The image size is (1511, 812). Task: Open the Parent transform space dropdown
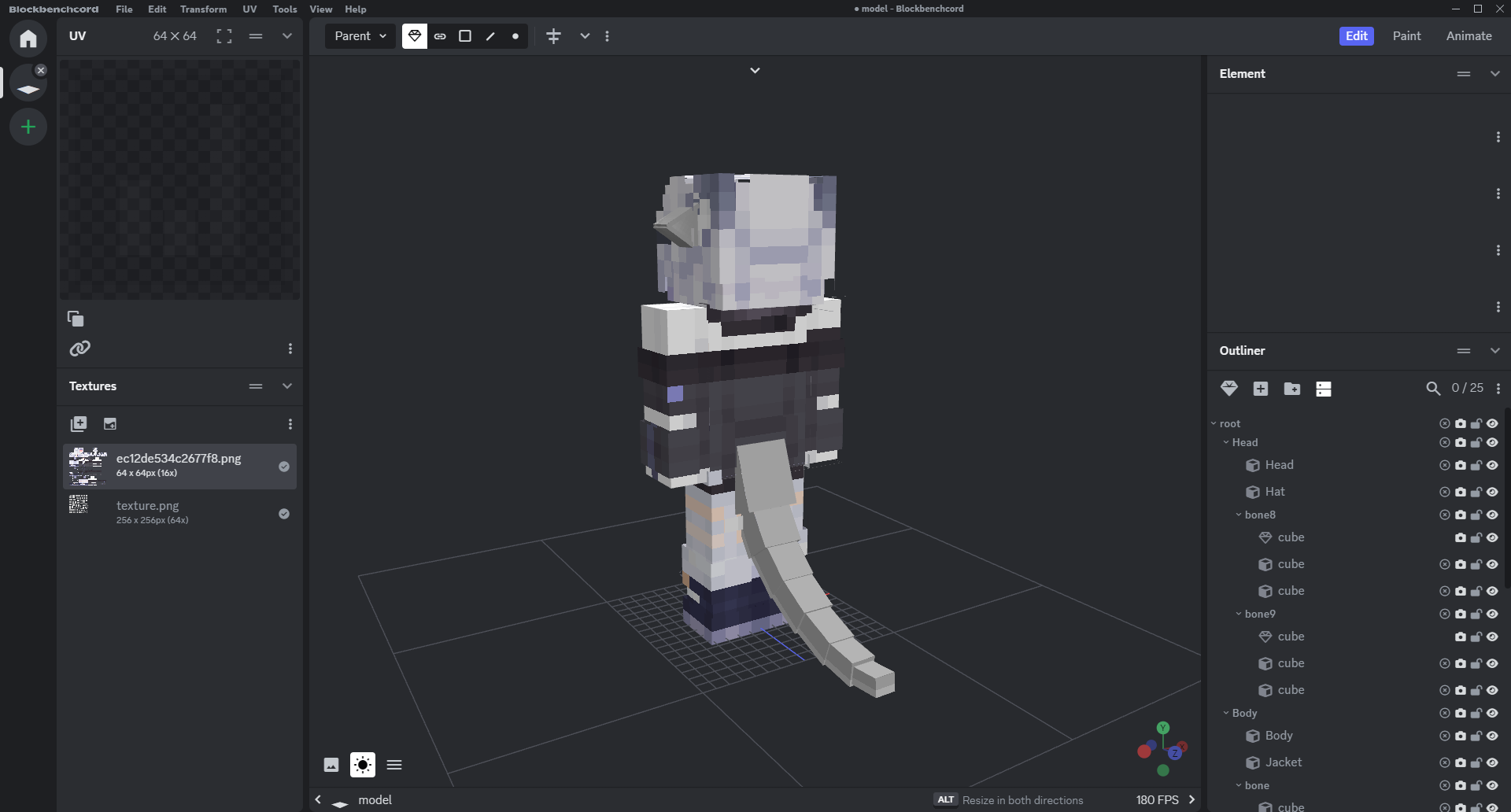click(x=360, y=36)
